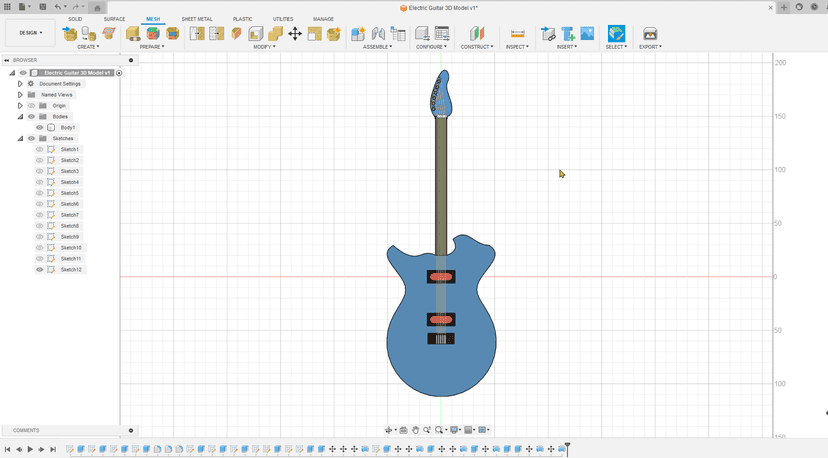This screenshot has height=458, width=828.
Task: Open the DESIGN workspace dropdown
Action: 30,32
